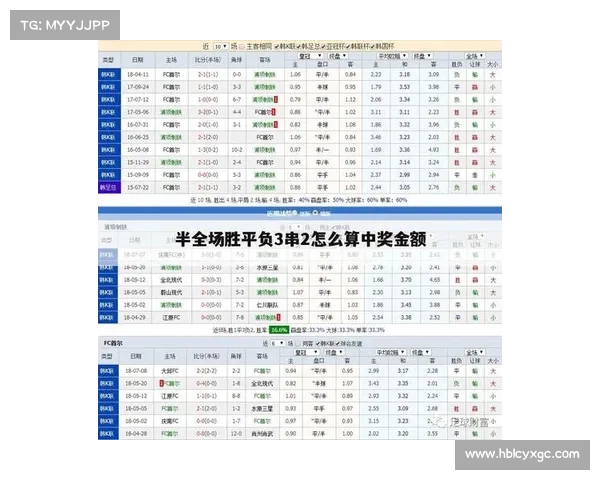Click the corner count 12-0 in the 18-04-28 row
The width and height of the screenshot is (600, 480).
[x=236, y=434]
